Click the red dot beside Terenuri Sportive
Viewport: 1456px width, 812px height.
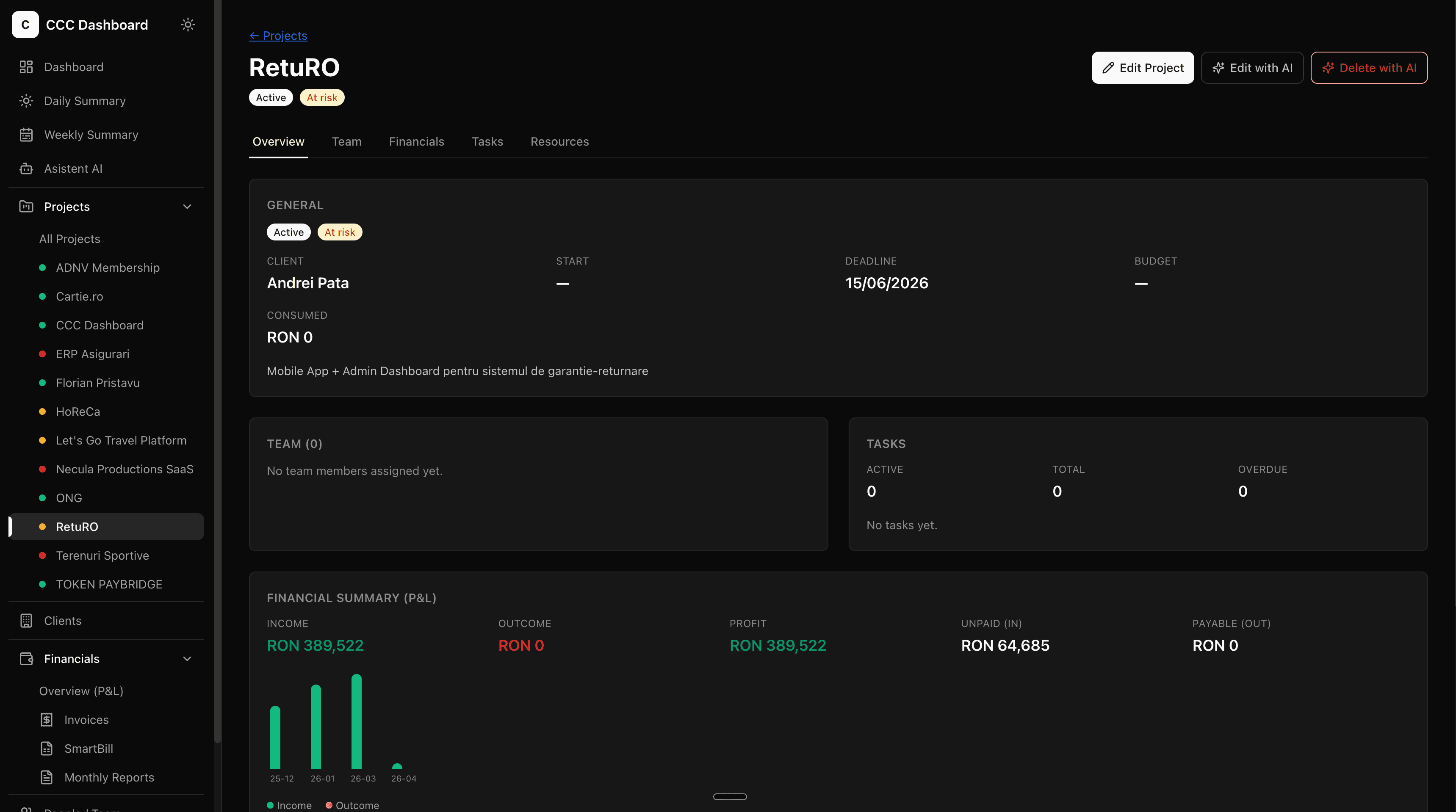coord(42,555)
